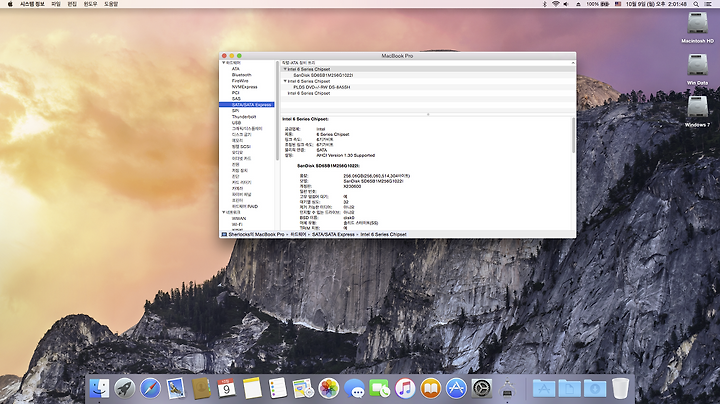Viewport: 720px width, 404px height.
Task: Select Win Data drive on desktop
Action: (697, 69)
